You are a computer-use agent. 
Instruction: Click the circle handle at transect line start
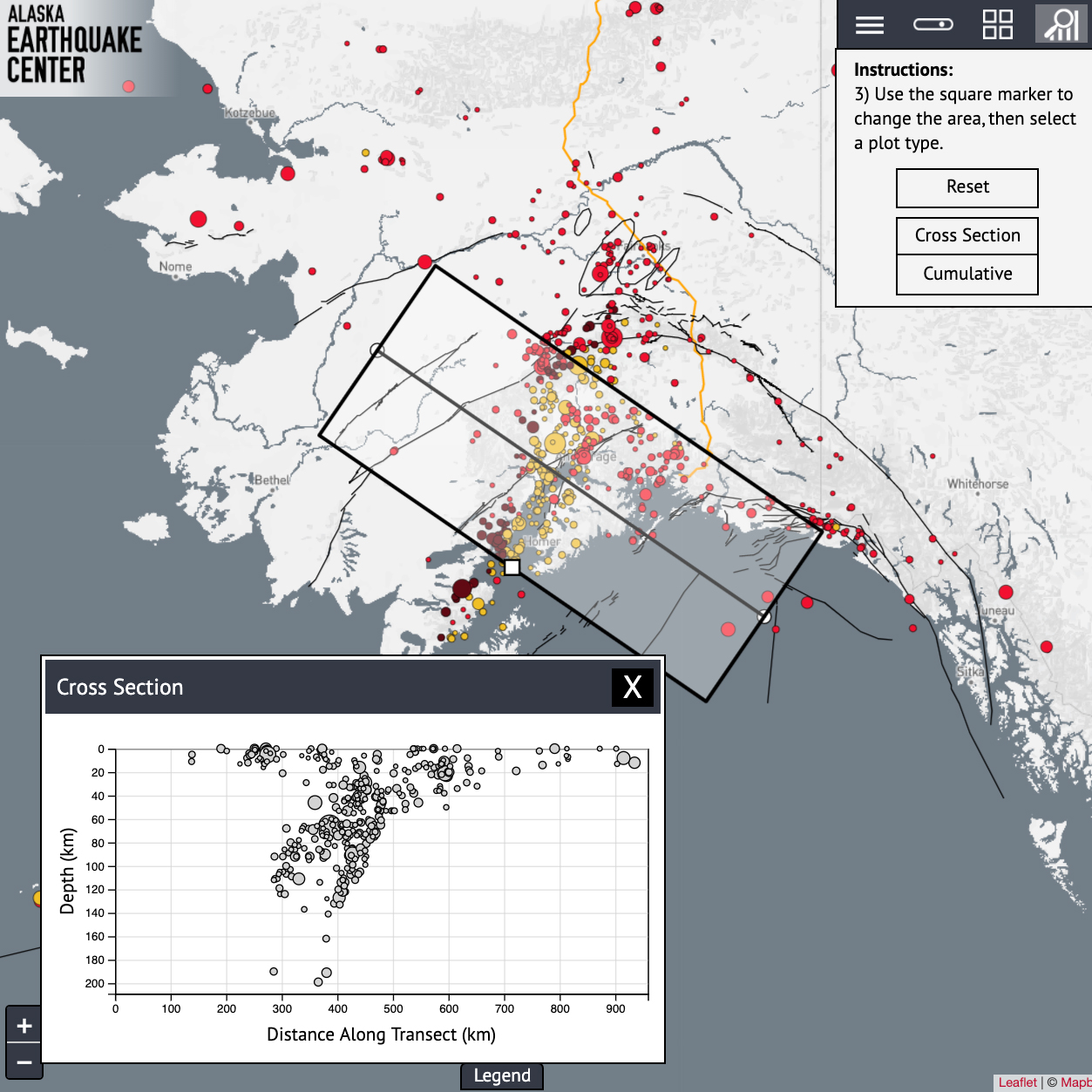[376, 349]
